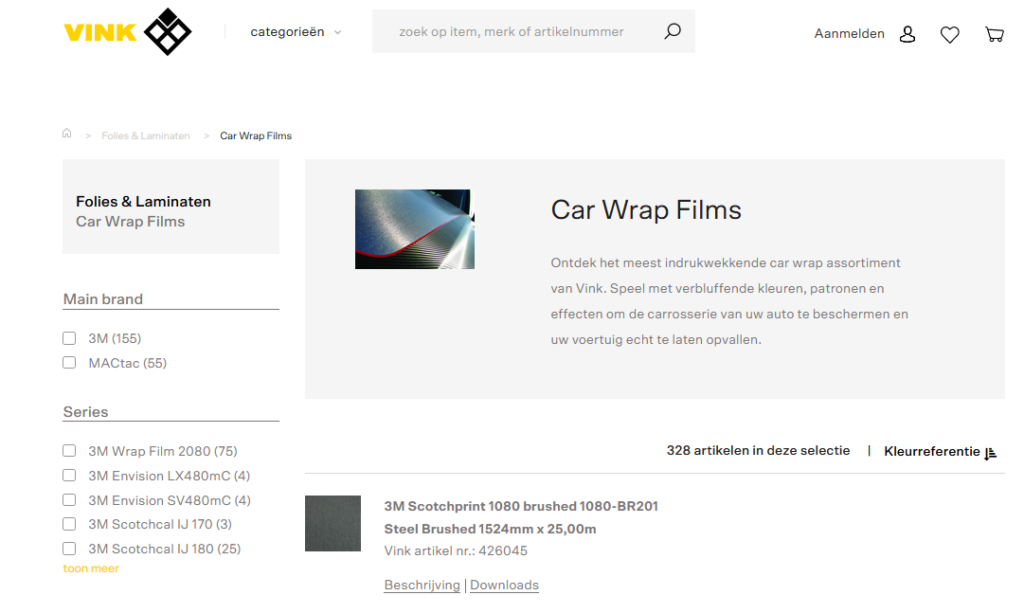
Task: Open the 3M Scotchprint 1080 brushed product title
Action: pos(520,518)
